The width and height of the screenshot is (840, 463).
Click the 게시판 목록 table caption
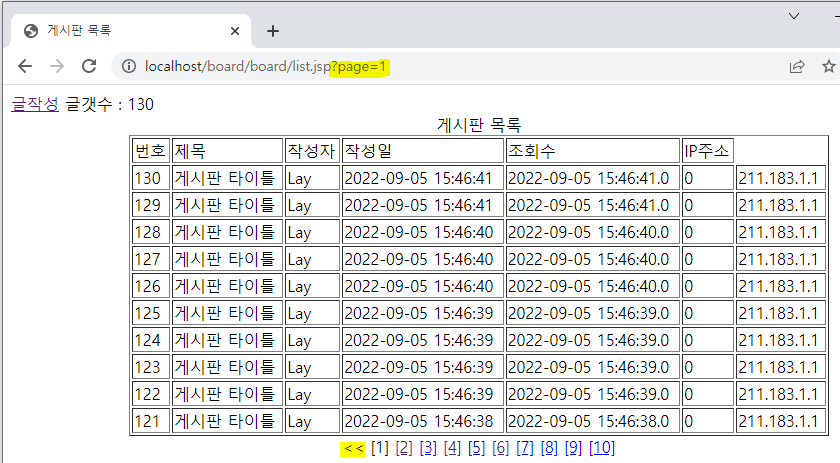coord(479,125)
